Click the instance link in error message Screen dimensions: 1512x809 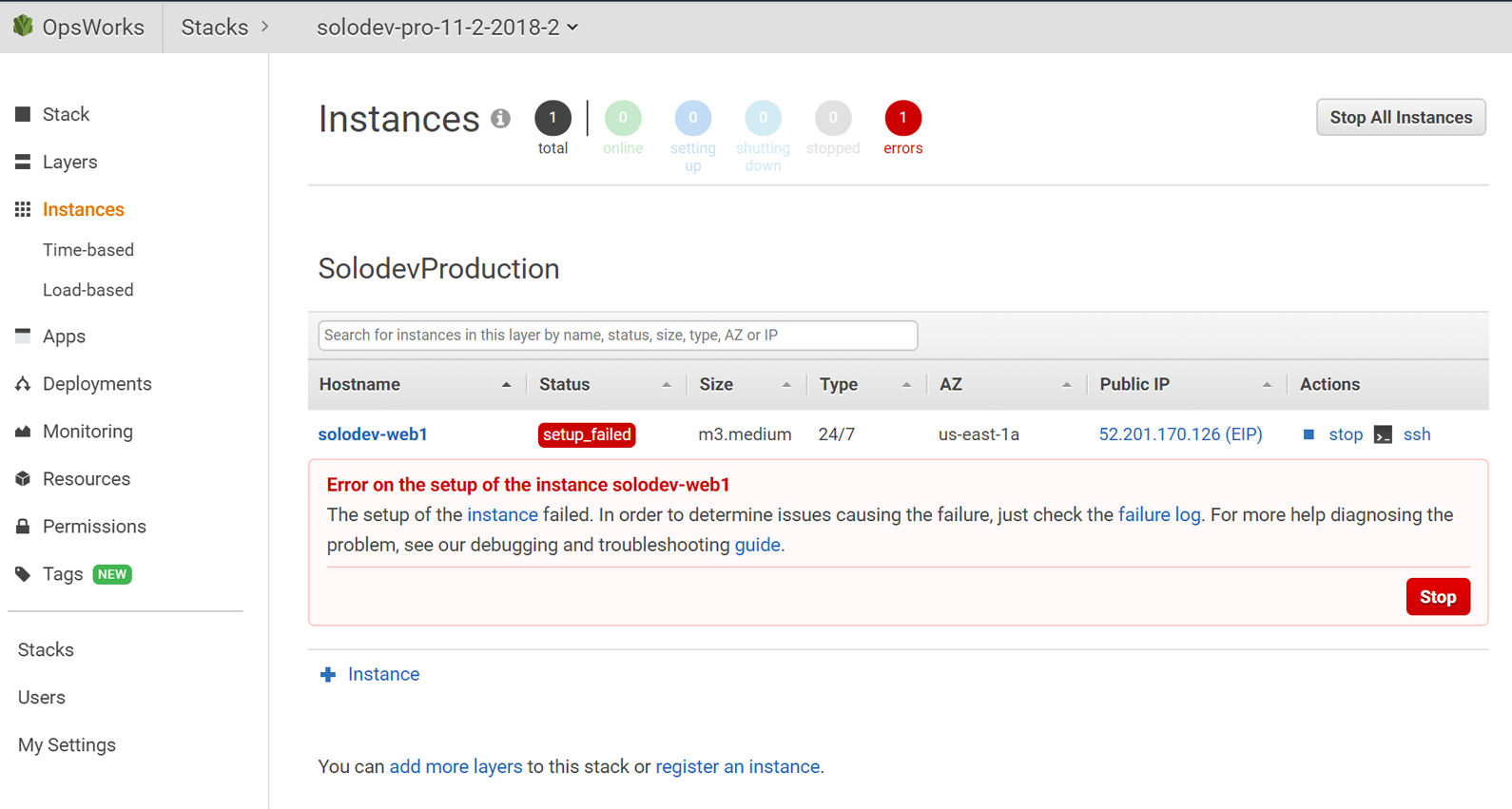pos(502,515)
